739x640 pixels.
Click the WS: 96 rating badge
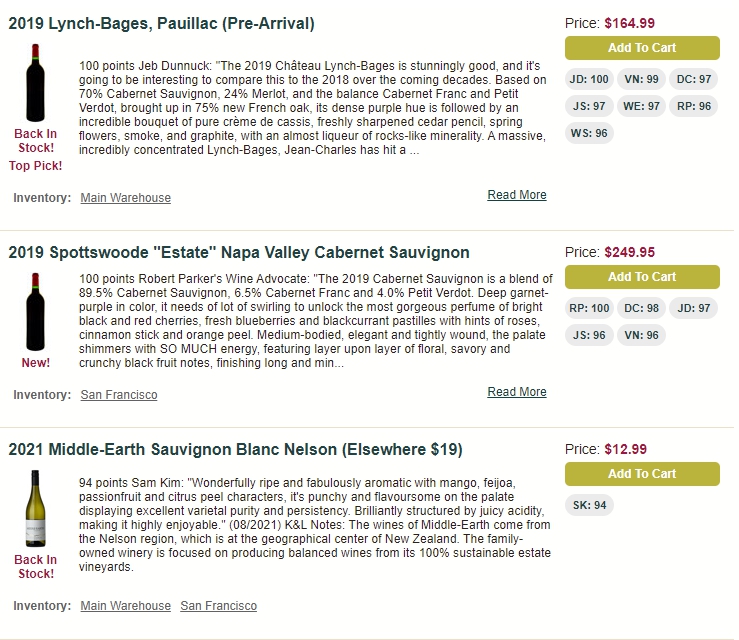(x=589, y=133)
